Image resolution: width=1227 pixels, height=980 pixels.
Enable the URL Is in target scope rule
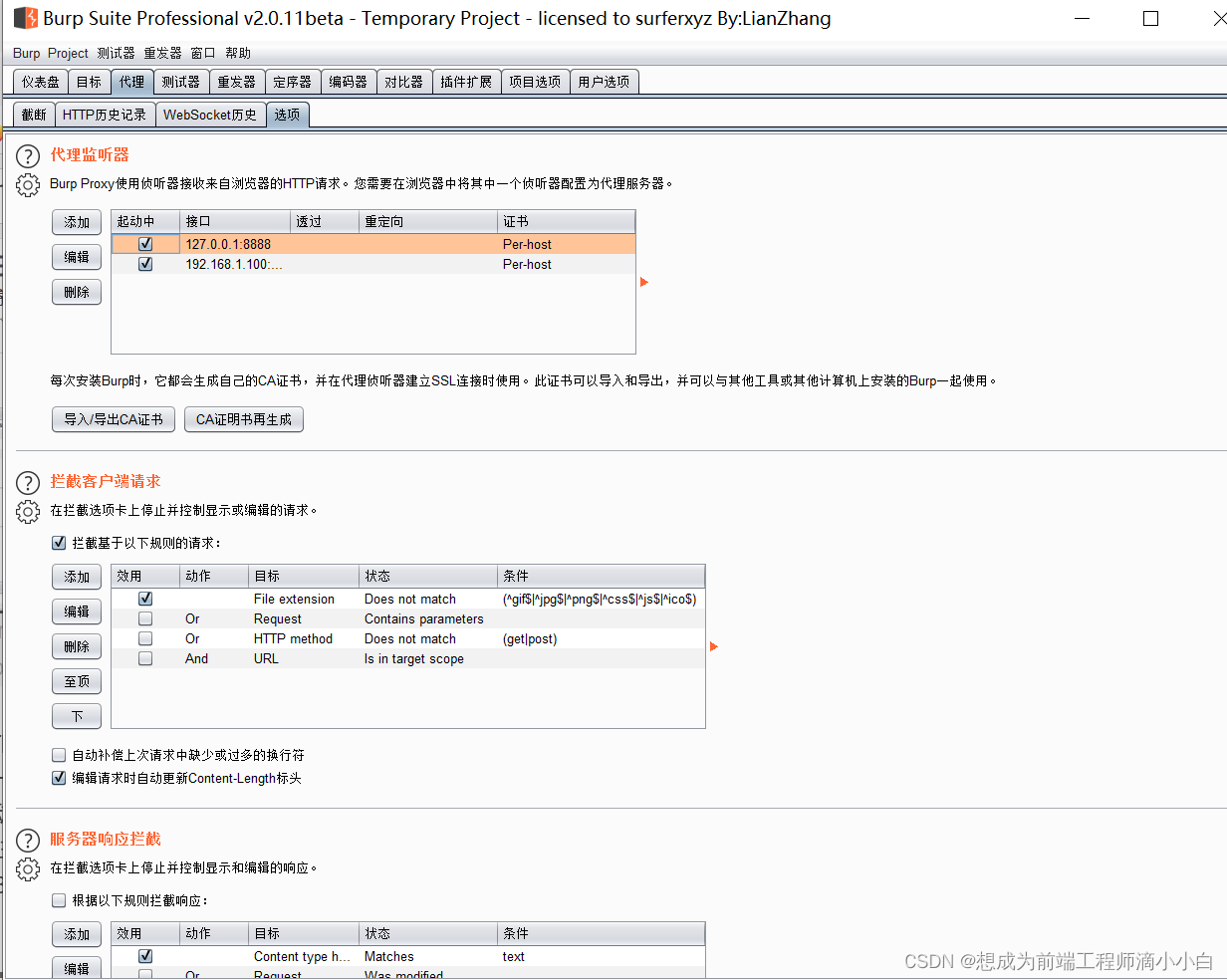point(145,658)
